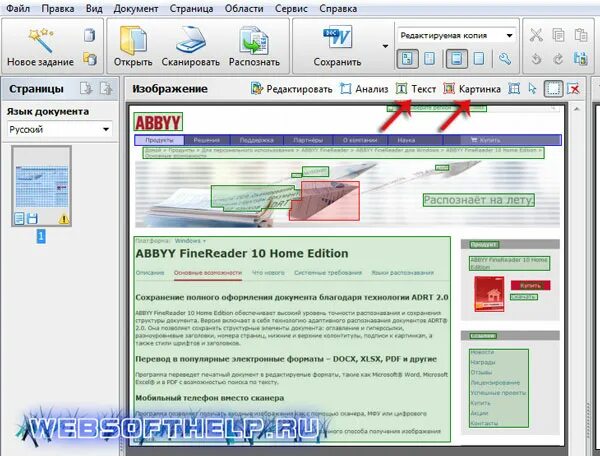Click the image pane scroll up arrow

pos(576,109)
